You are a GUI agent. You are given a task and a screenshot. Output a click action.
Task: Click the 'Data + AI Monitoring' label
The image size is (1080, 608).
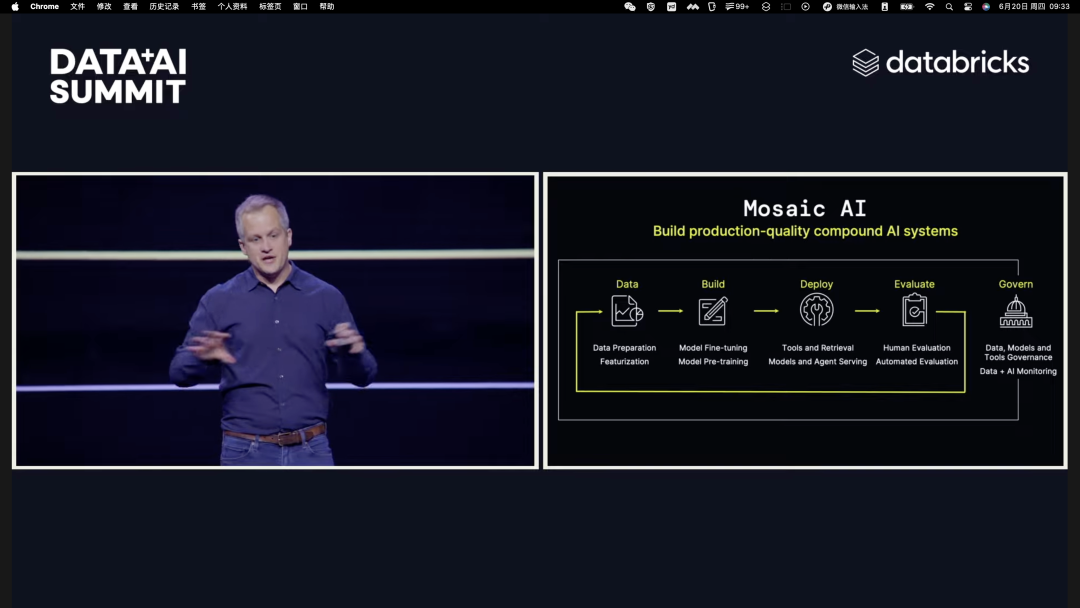coord(1018,371)
